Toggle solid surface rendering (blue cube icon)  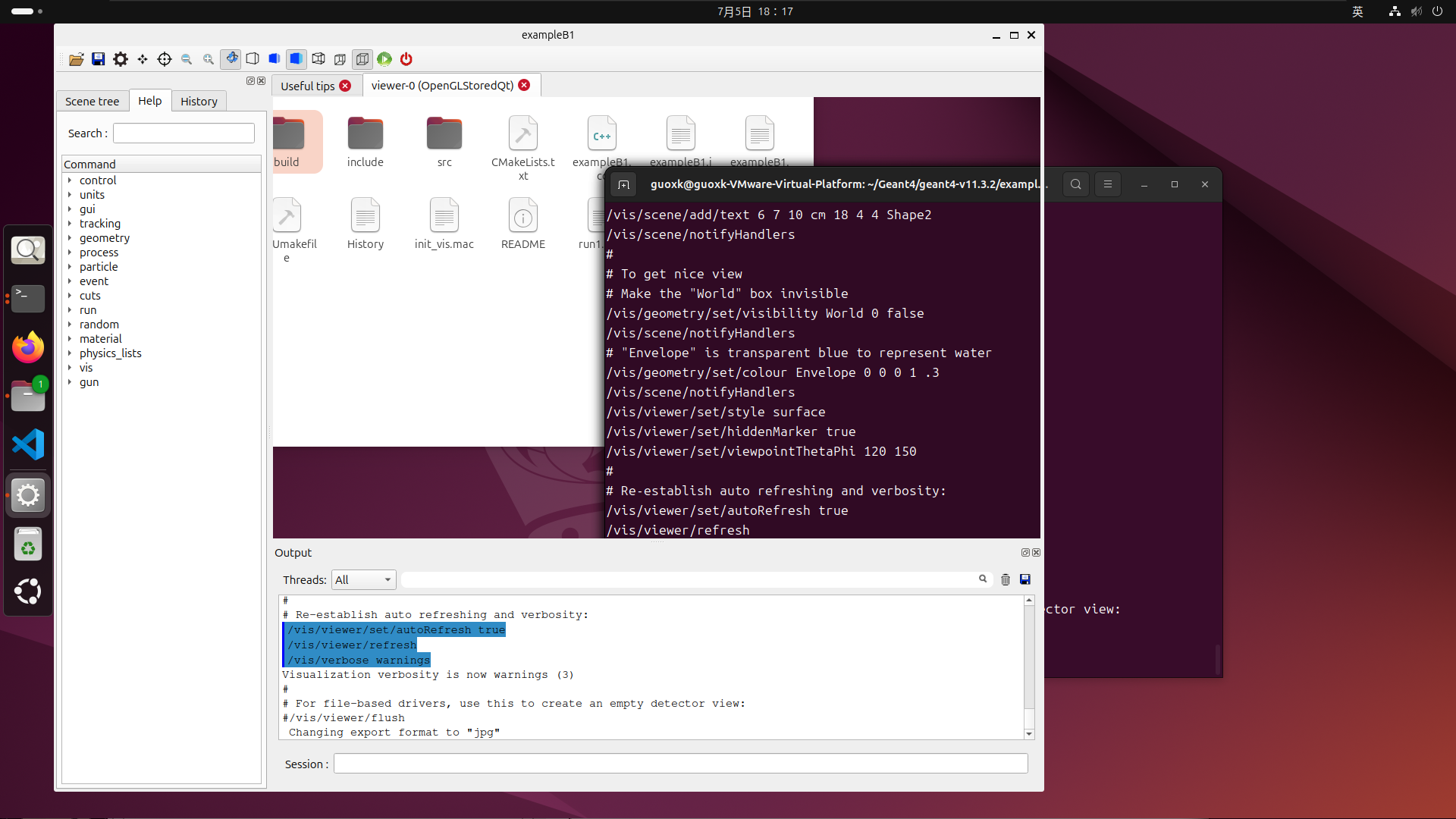(297, 59)
